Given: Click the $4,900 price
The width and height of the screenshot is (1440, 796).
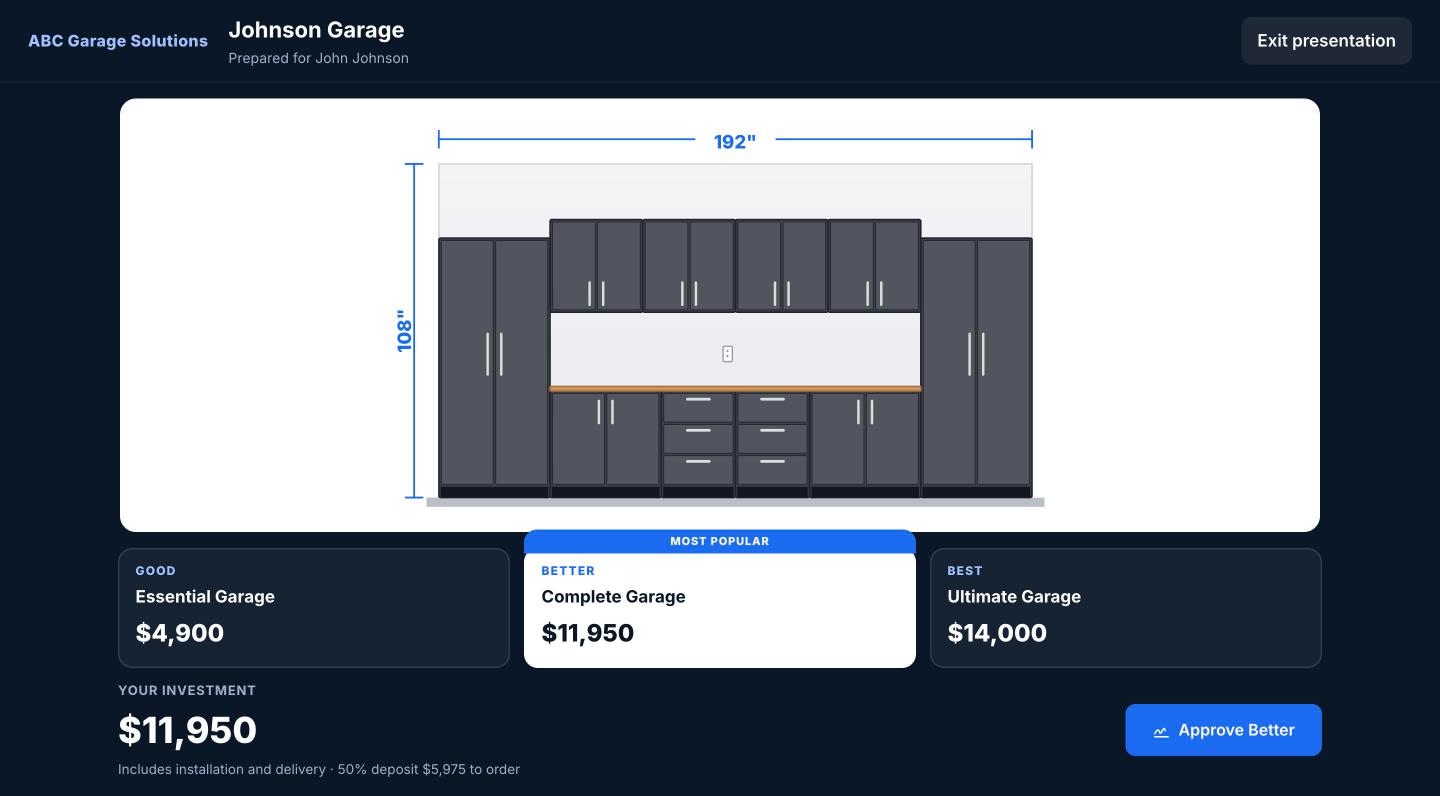Looking at the screenshot, I should [180, 633].
